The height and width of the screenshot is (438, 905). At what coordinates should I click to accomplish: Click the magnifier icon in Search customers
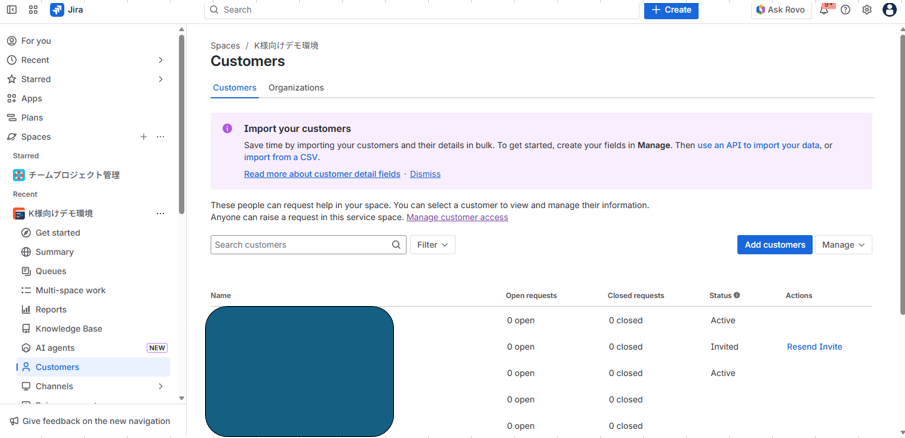pos(396,245)
